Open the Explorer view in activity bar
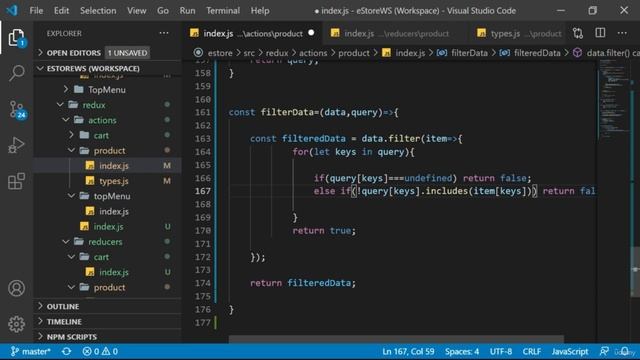 click(x=16, y=38)
